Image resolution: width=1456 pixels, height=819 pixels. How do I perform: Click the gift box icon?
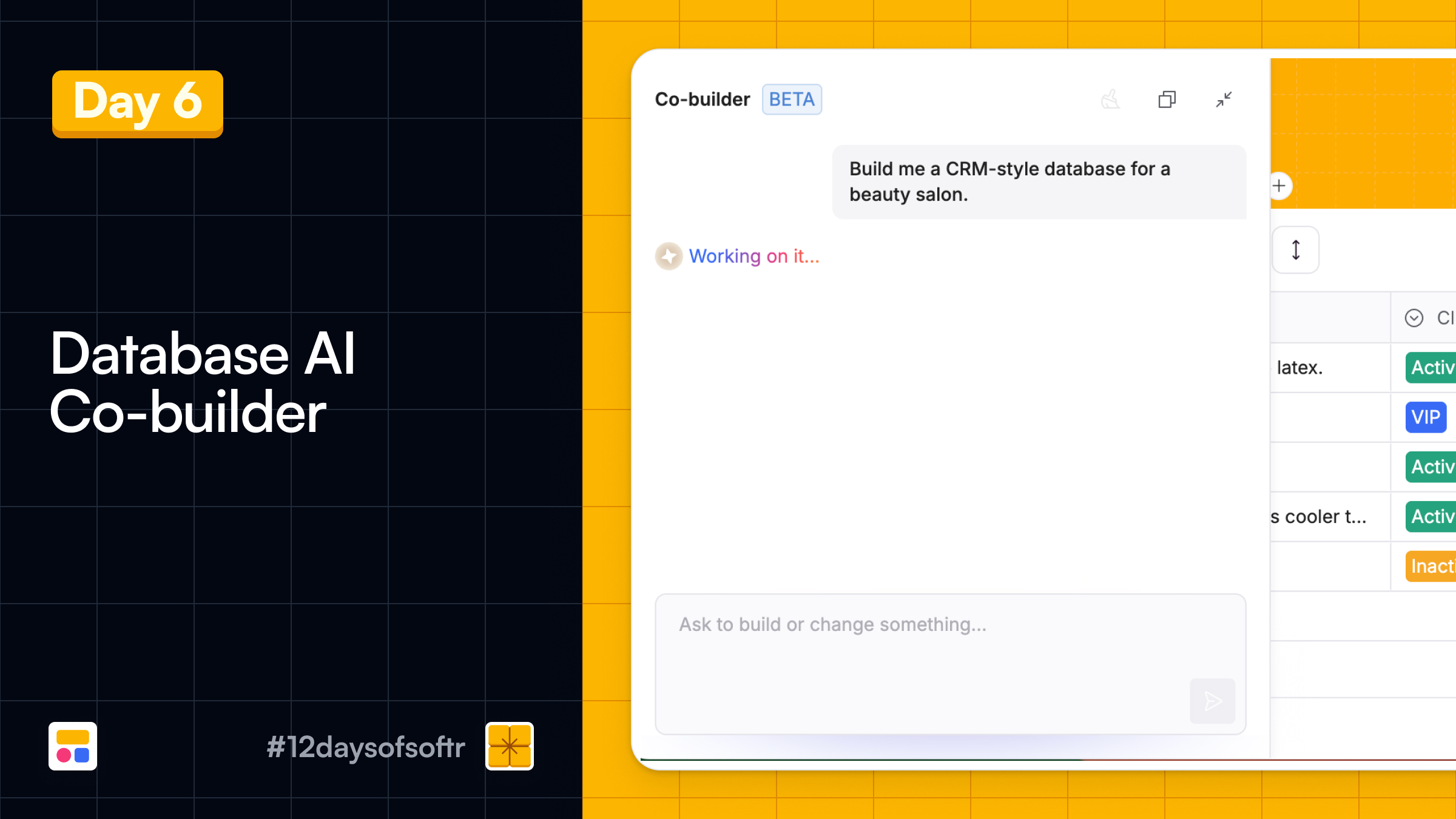(x=510, y=746)
